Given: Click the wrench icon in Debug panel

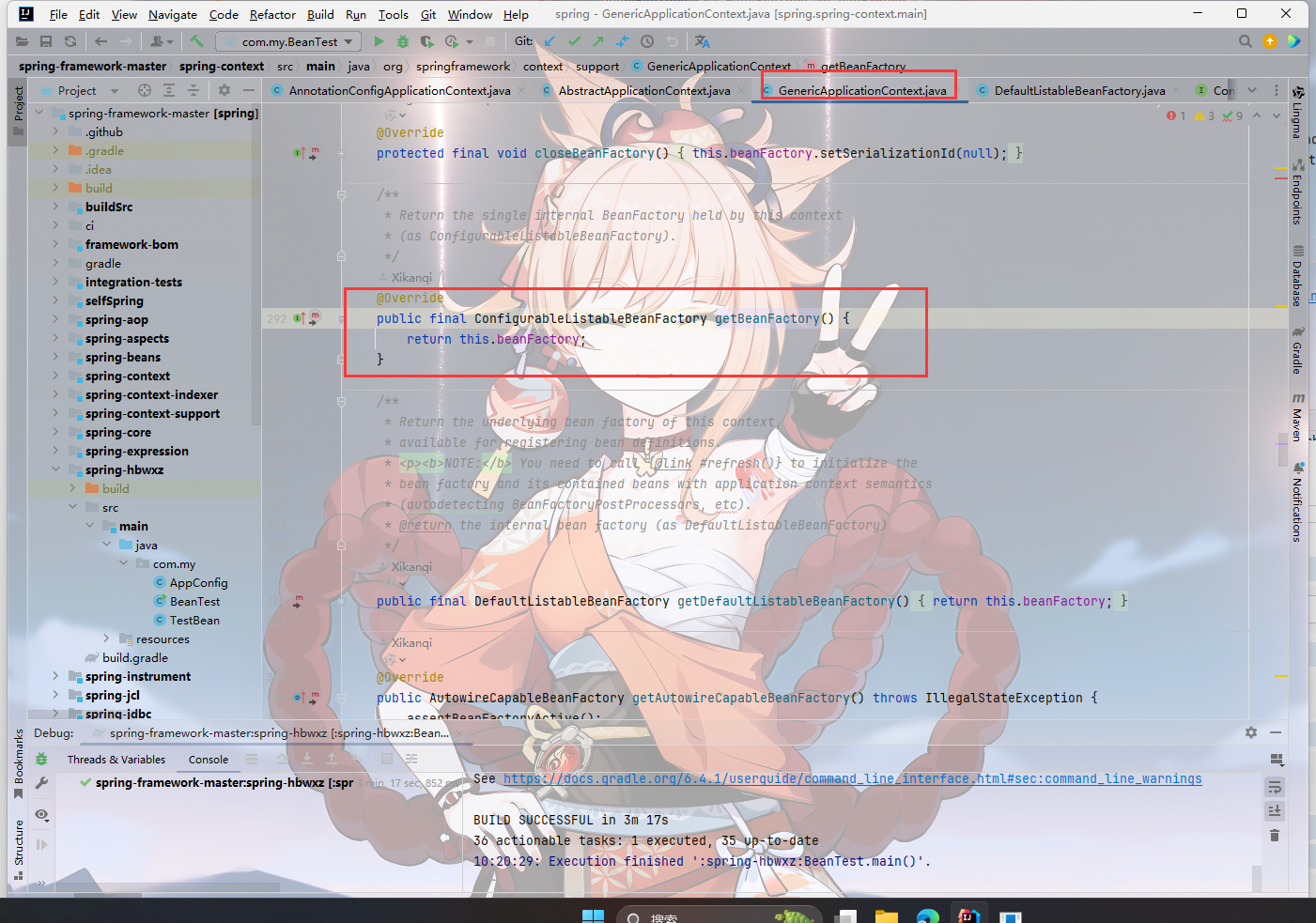Looking at the screenshot, I should [x=41, y=783].
